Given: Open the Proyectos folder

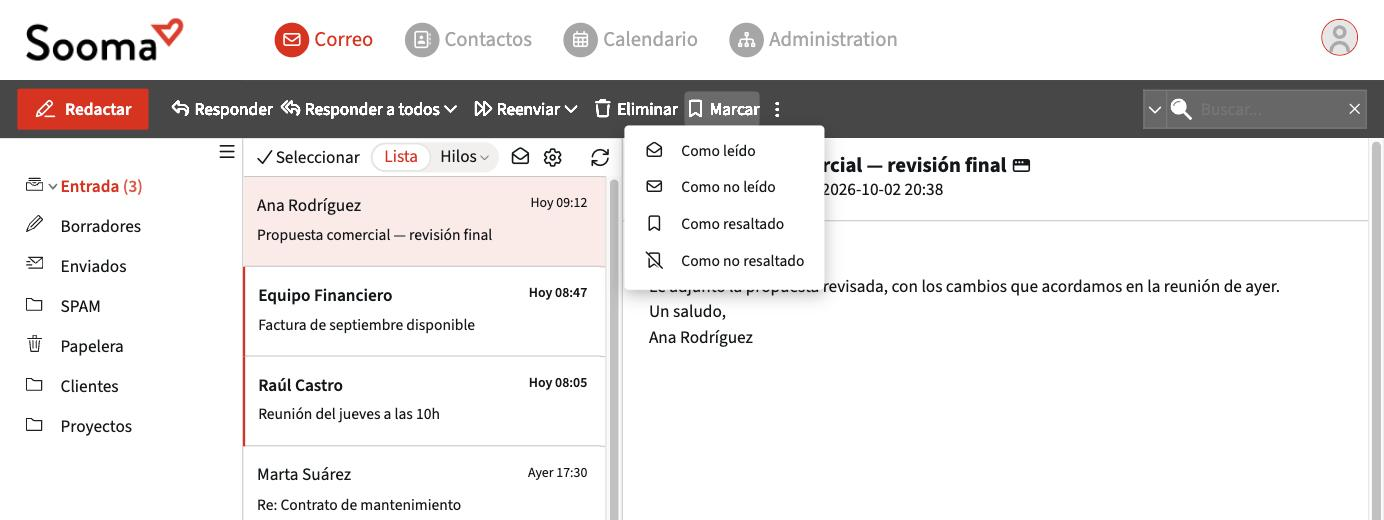Looking at the screenshot, I should [96, 426].
